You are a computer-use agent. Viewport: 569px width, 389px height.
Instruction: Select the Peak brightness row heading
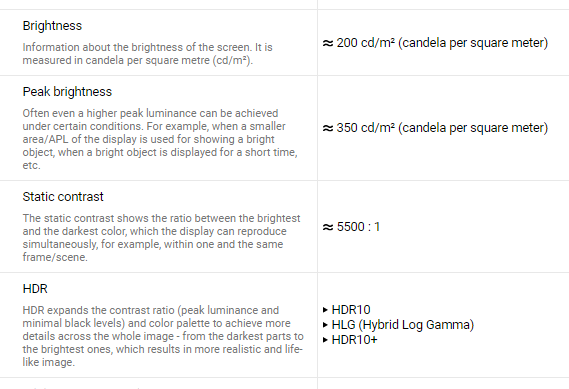[x=67, y=92]
